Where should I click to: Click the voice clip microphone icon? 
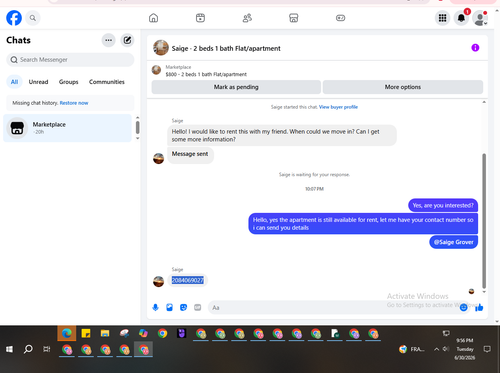(x=155, y=307)
